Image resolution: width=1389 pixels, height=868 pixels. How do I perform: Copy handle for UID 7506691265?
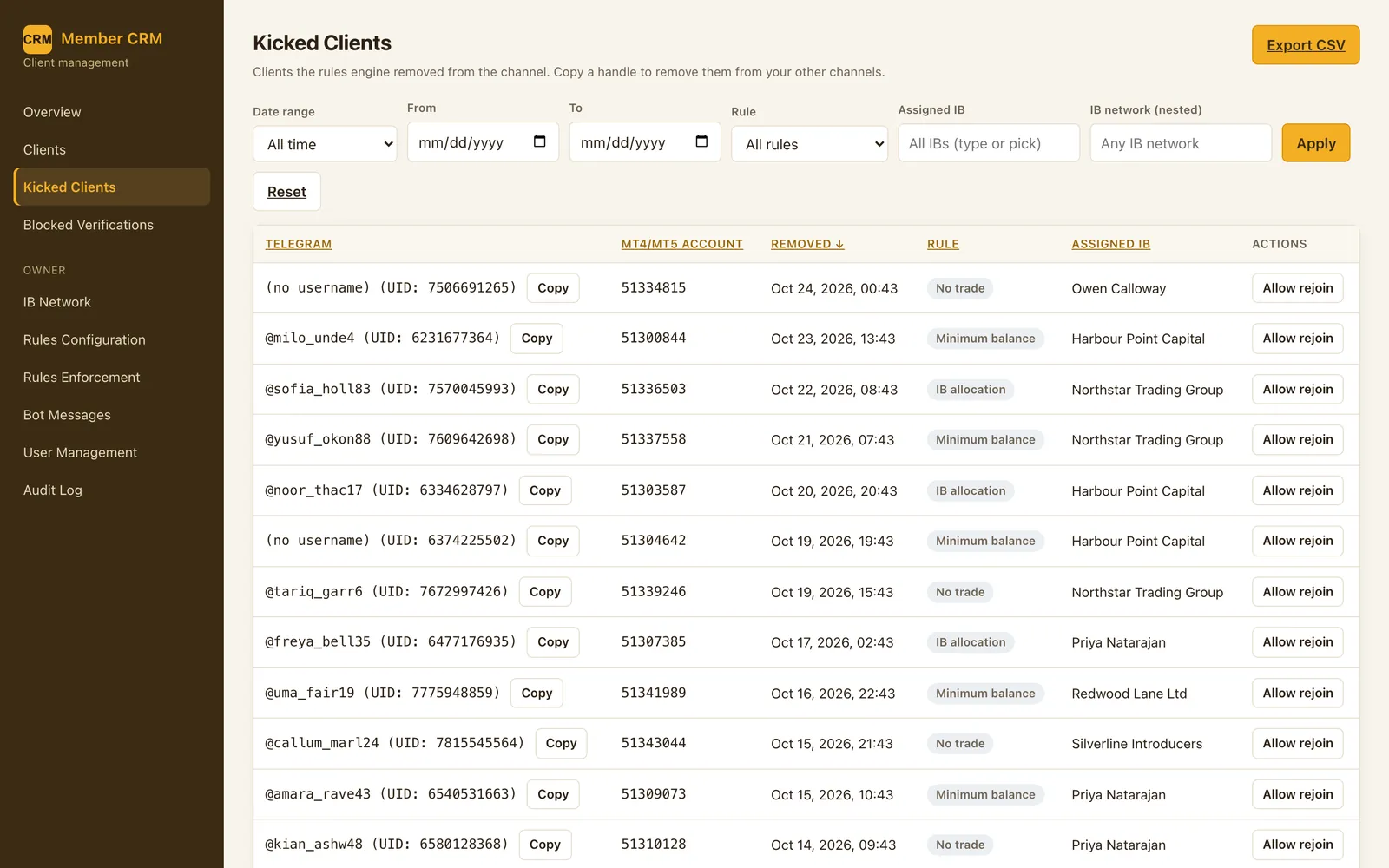tap(553, 288)
